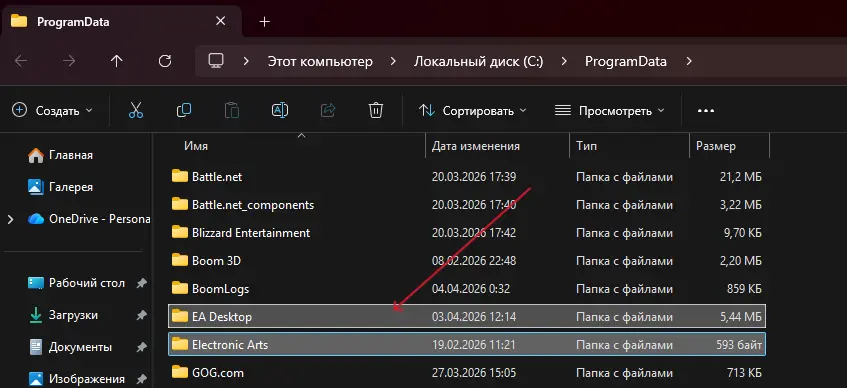Click the Share icon in toolbar
The image size is (847, 388).
[328, 111]
